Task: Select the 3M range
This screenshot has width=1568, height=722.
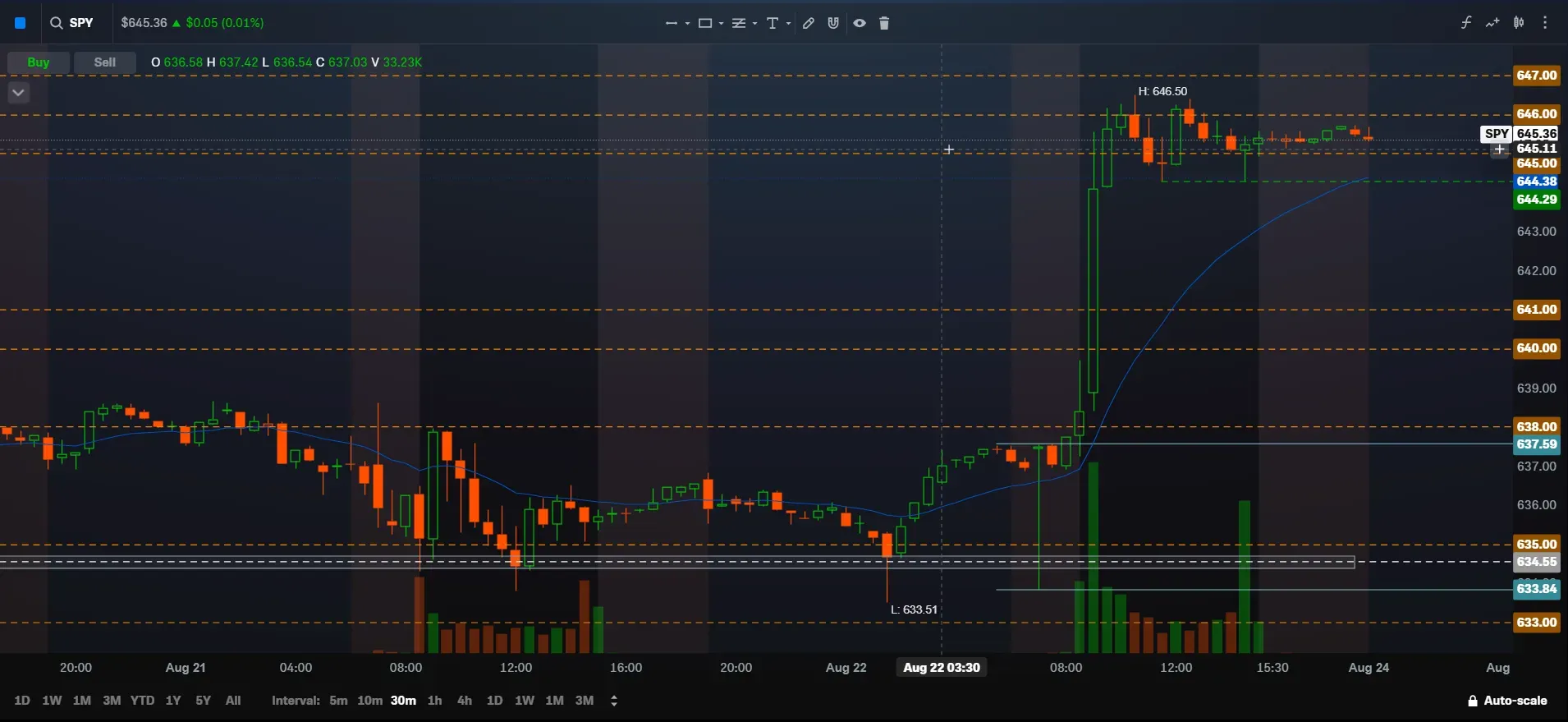Action: click(112, 701)
